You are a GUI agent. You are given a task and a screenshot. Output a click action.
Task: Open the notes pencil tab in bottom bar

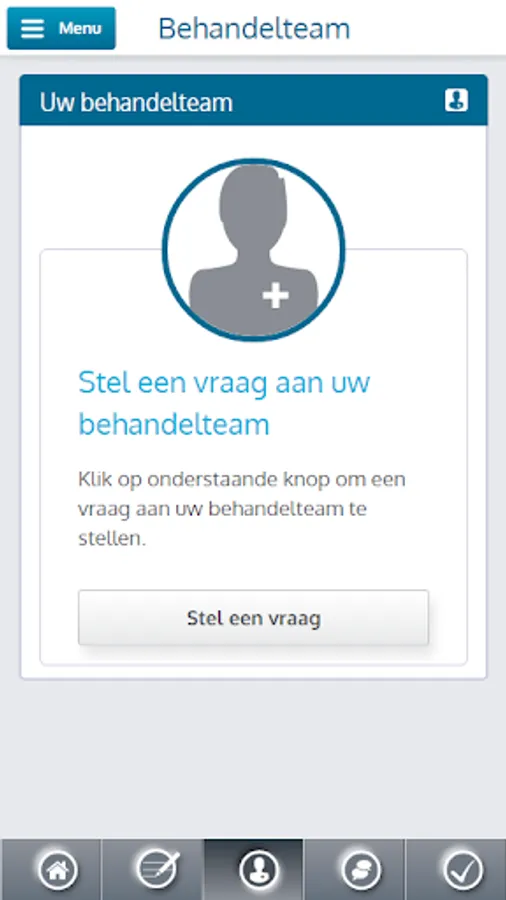point(158,870)
